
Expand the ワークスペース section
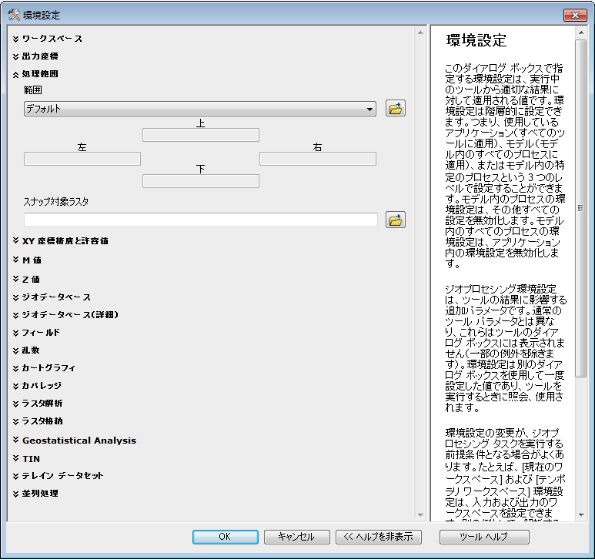48,39
